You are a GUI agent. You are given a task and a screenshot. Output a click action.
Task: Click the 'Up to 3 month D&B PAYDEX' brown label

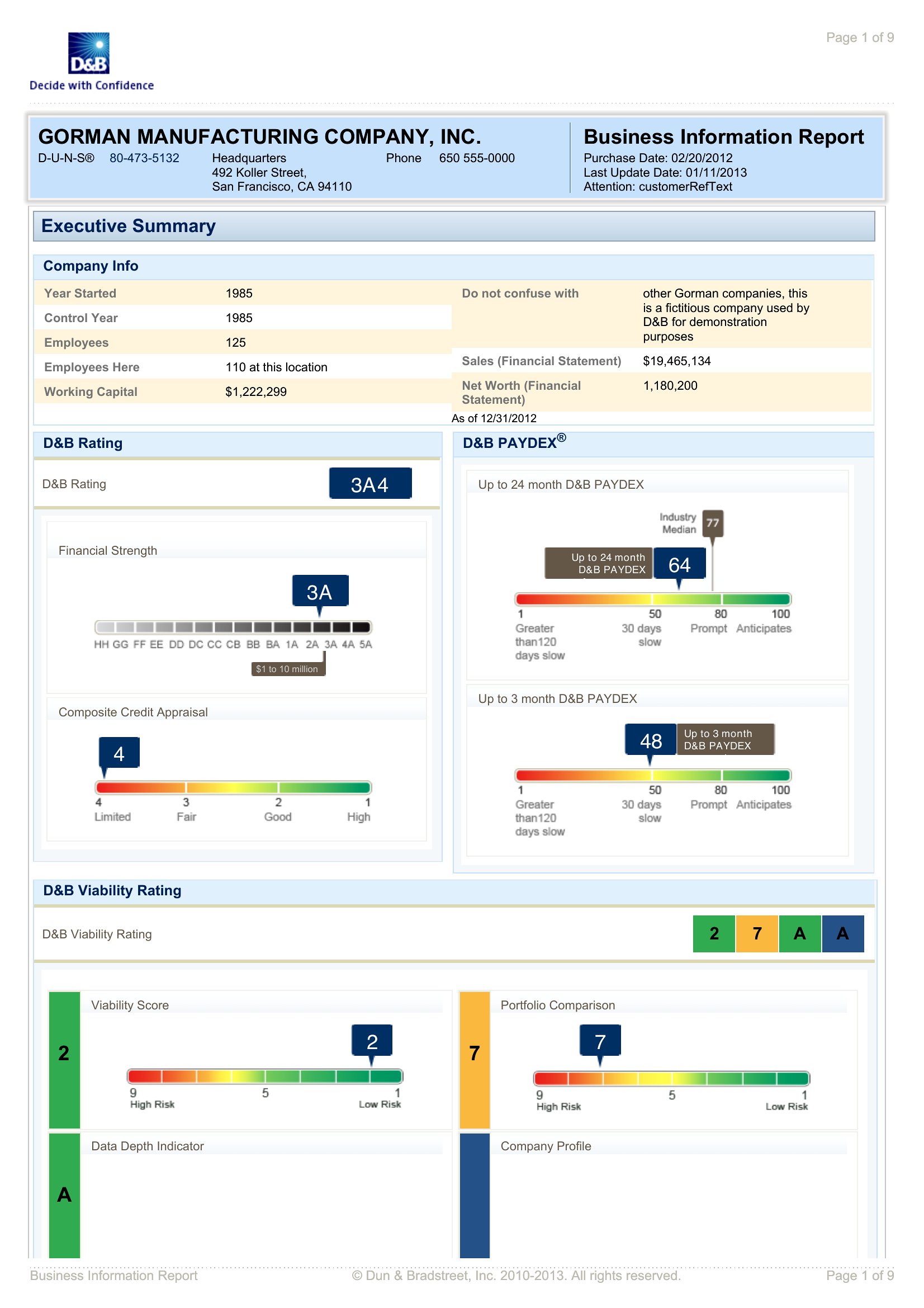(x=726, y=740)
